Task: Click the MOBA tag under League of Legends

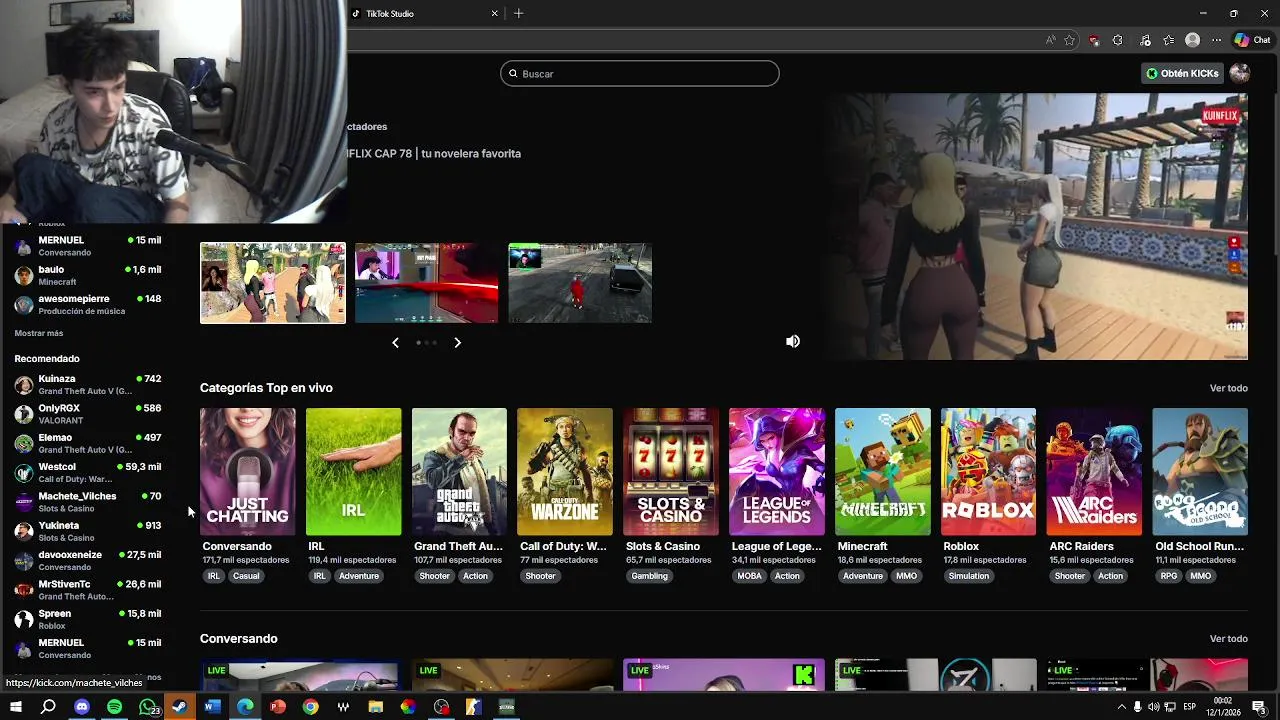Action: (749, 576)
